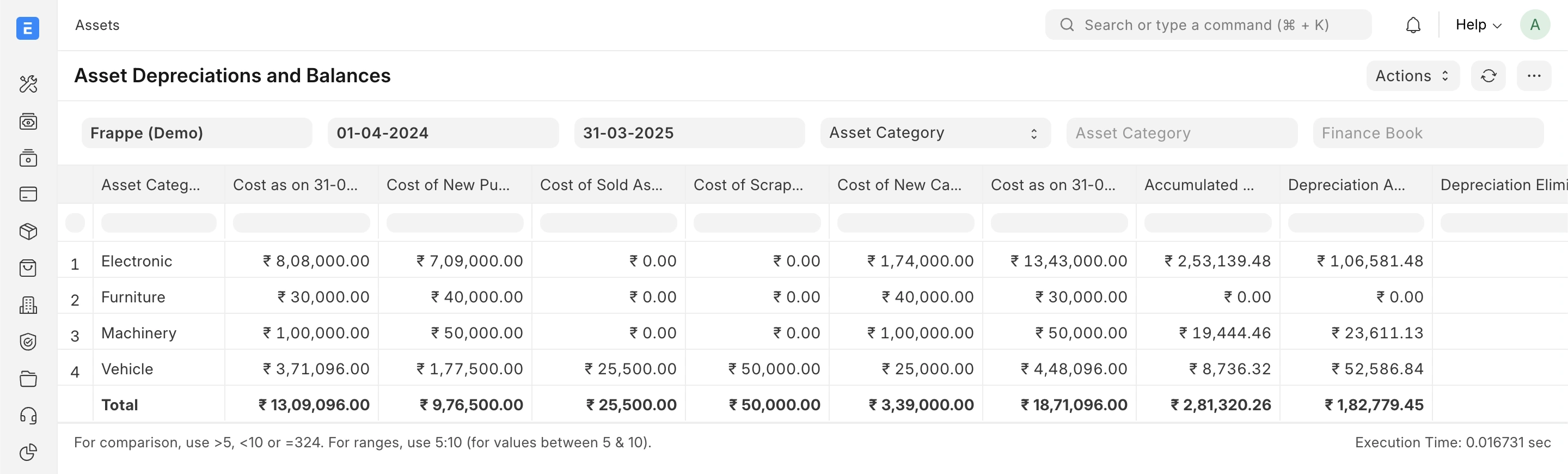Open the pie chart sidebar icon

click(28, 452)
